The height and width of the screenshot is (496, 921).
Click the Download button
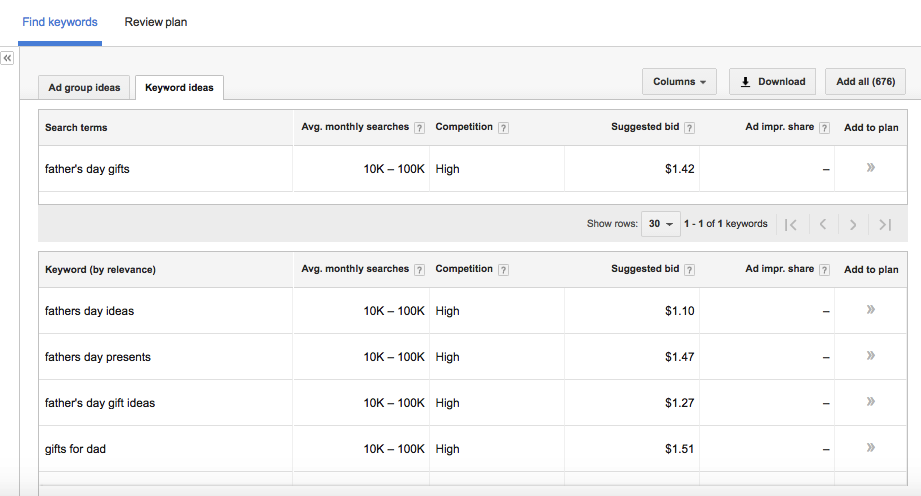coord(772,82)
